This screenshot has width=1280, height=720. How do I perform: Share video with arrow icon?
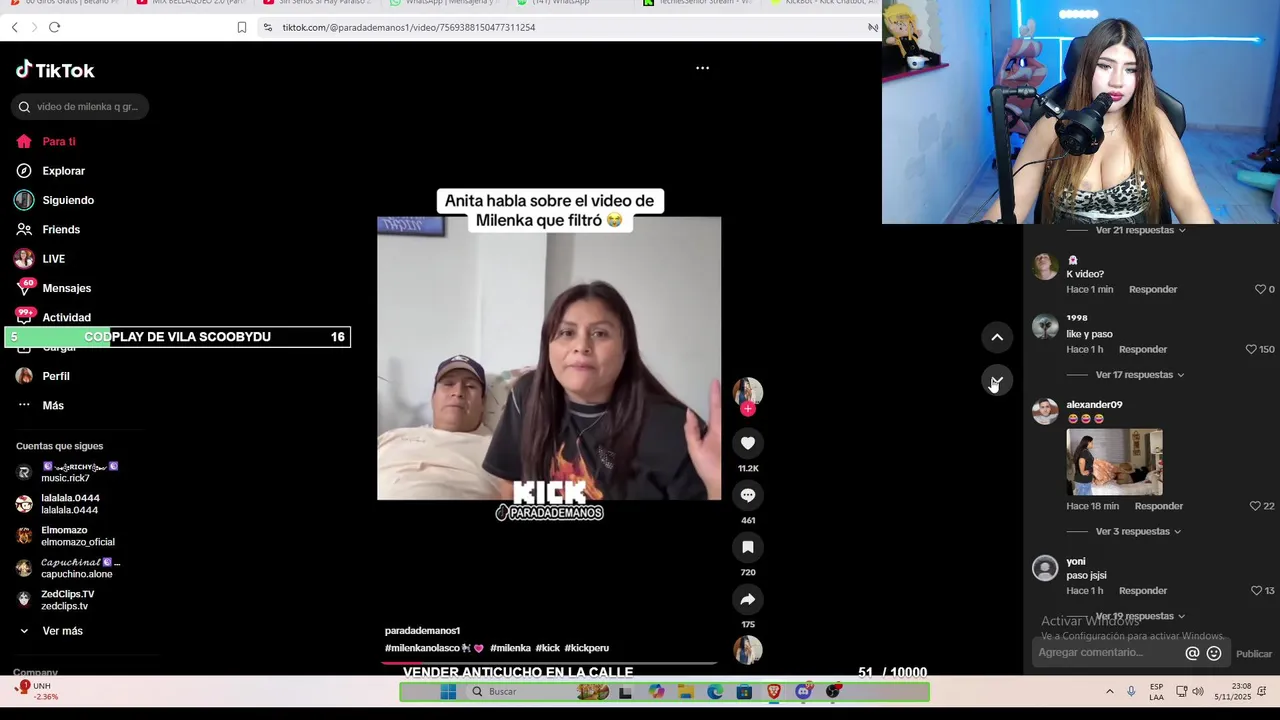[x=748, y=599]
